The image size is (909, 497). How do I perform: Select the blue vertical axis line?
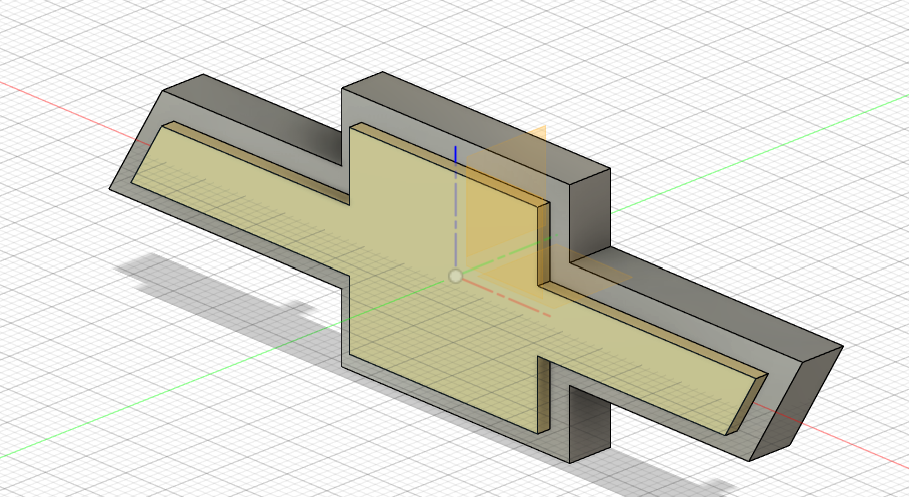click(x=456, y=208)
